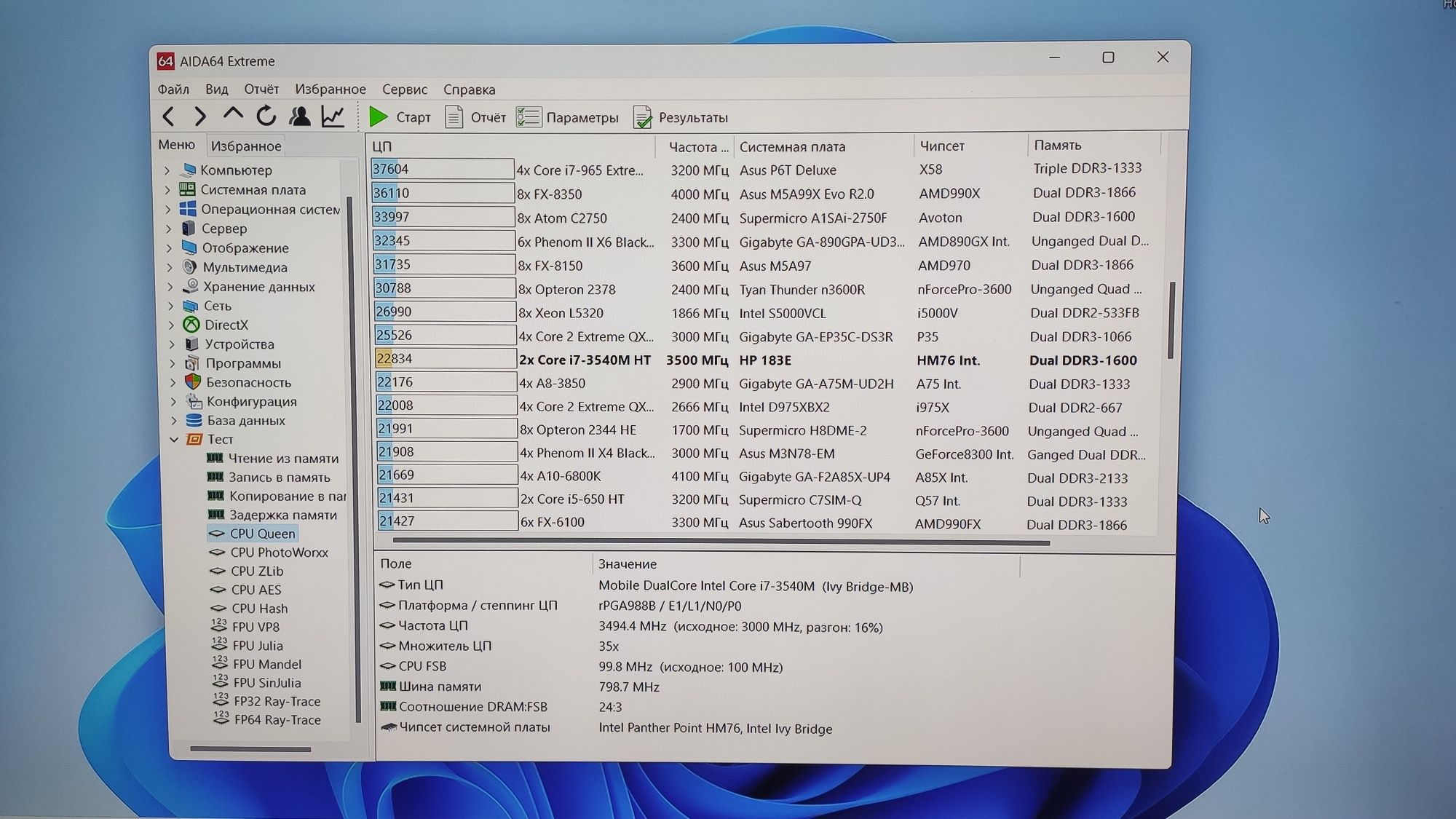
Task: Select the FPU VP8 benchmark
Action: click(x=246, y=627)
